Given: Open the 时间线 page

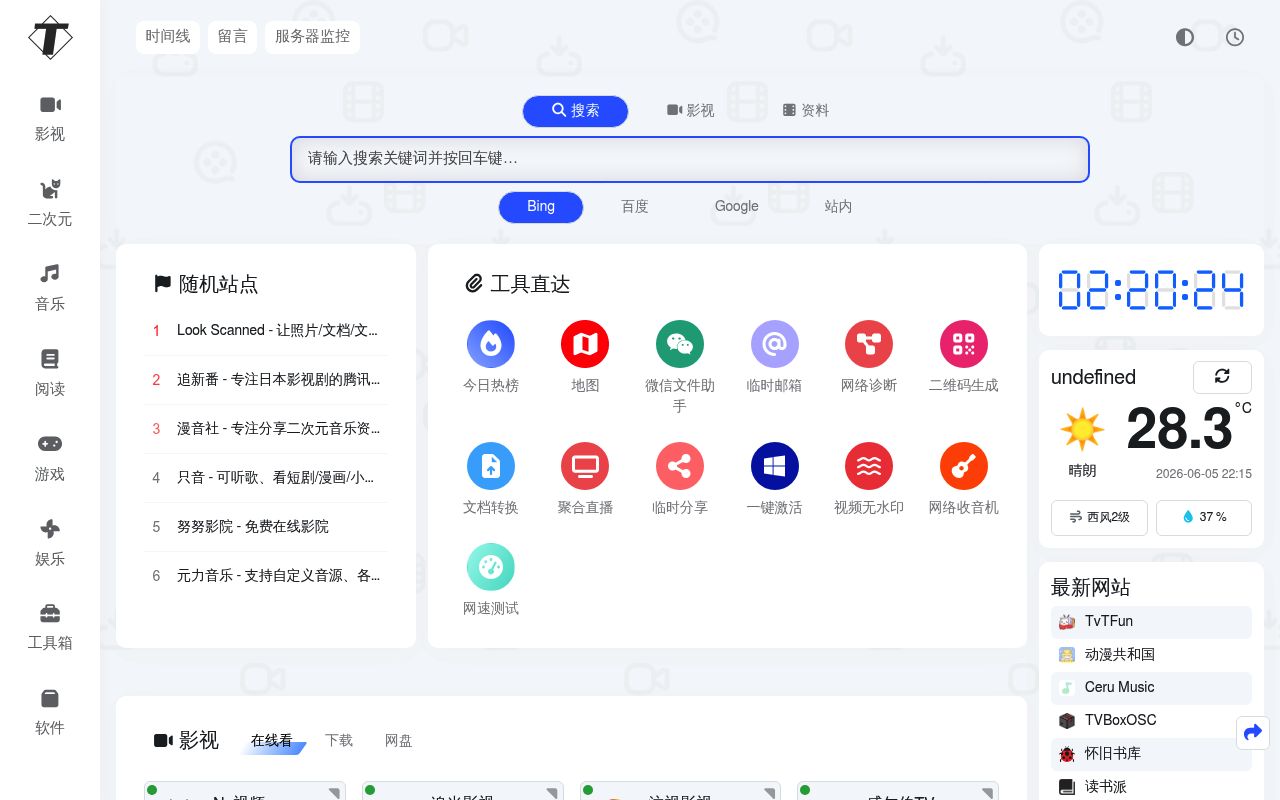Looking at the screenshot, I should (168, 37).
